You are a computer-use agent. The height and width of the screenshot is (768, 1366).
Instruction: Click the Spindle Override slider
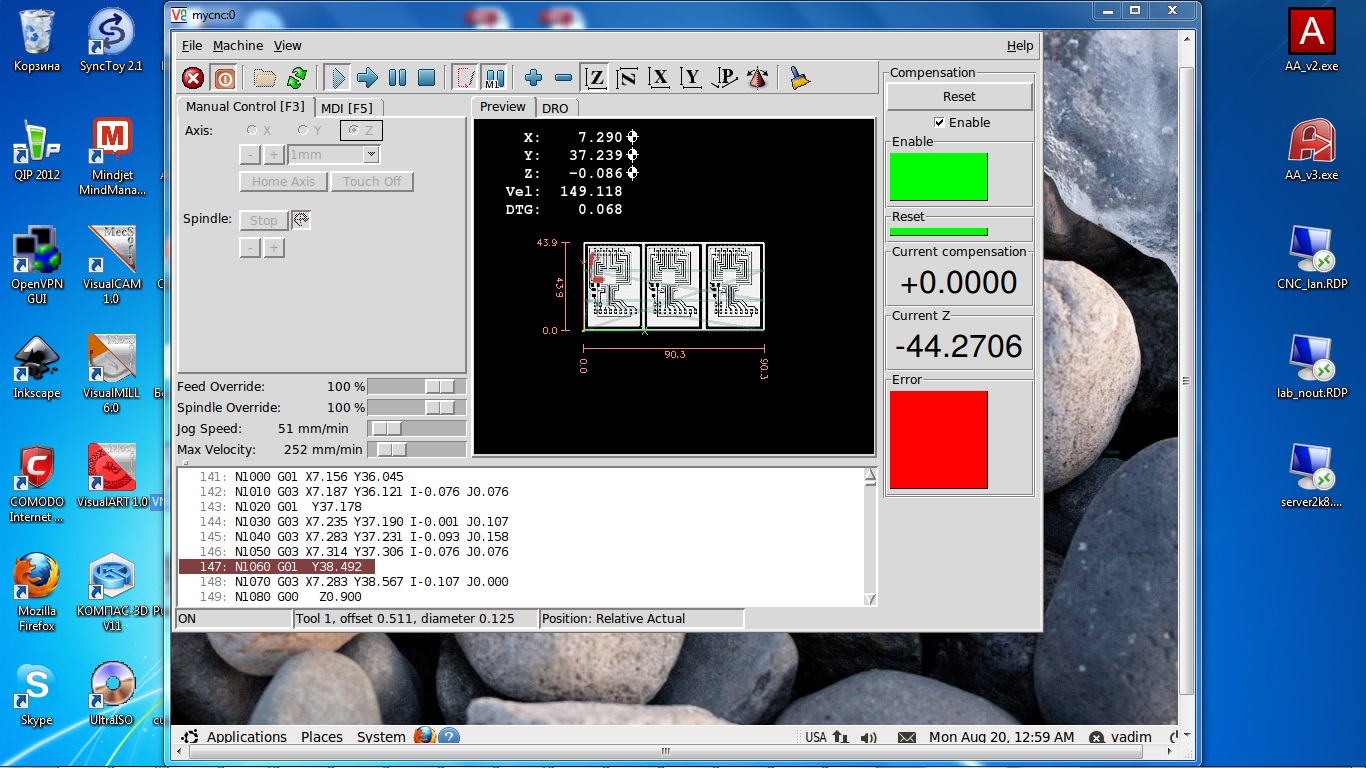pos(417,408)
